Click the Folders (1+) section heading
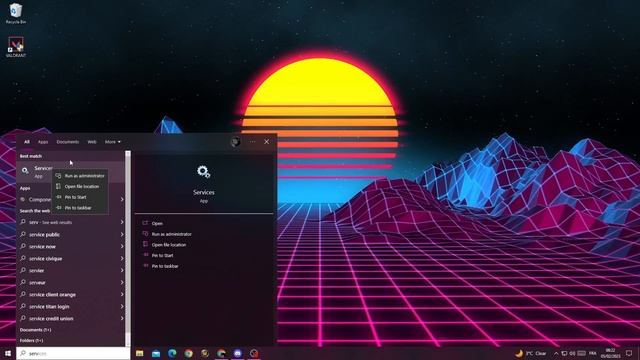Viewport: 640px width, 360px height. coord(31,340)
